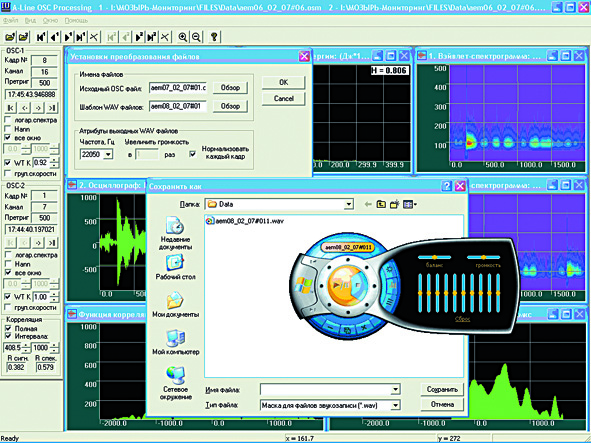Click Отмена in save dialog
Viewport: 591px width, 443px height.
[442, 405]
